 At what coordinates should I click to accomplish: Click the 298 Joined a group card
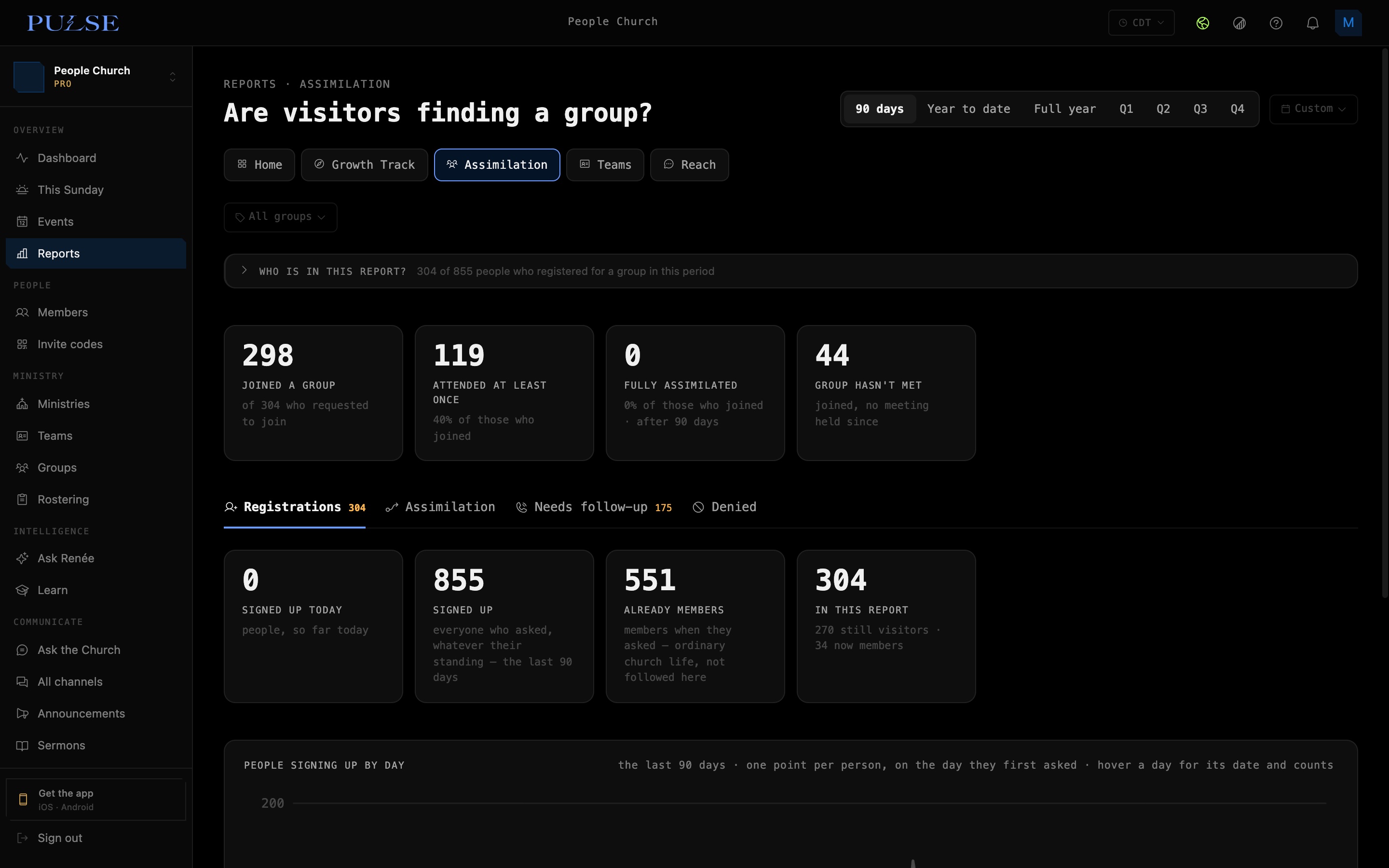tap(313, 393)
